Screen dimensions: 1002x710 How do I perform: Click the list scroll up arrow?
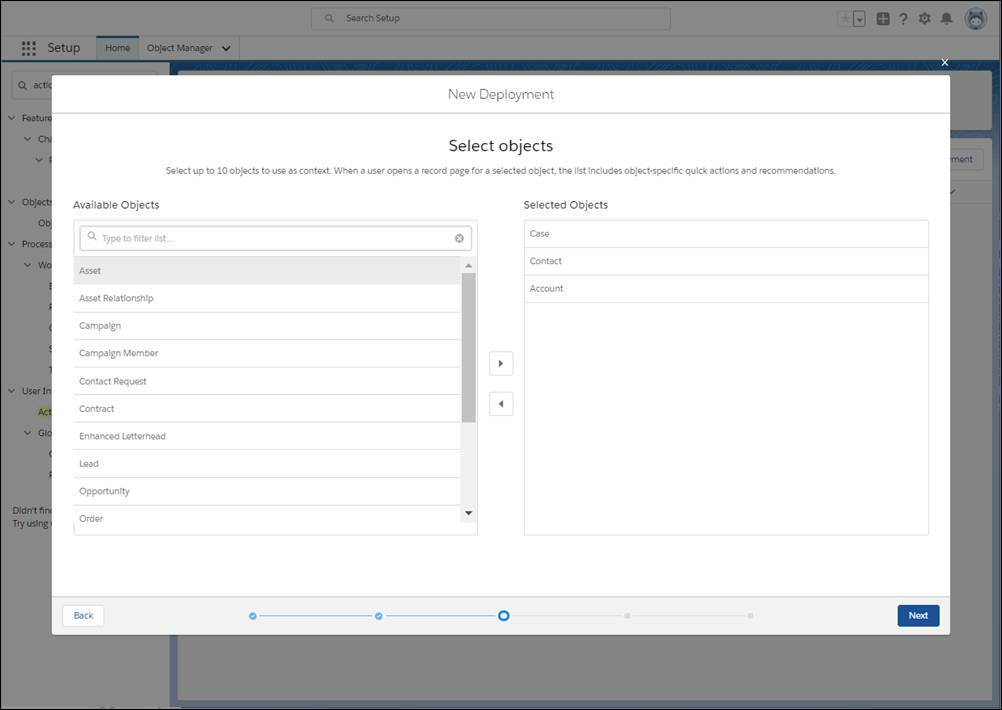468,265
